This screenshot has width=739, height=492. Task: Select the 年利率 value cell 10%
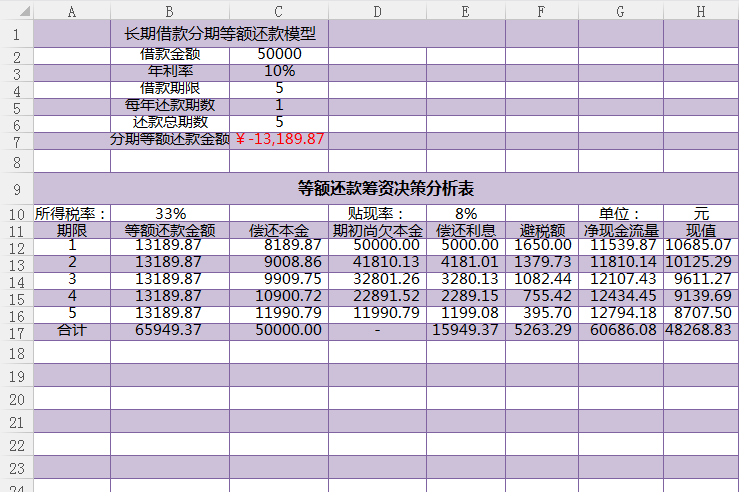(279, 72)
